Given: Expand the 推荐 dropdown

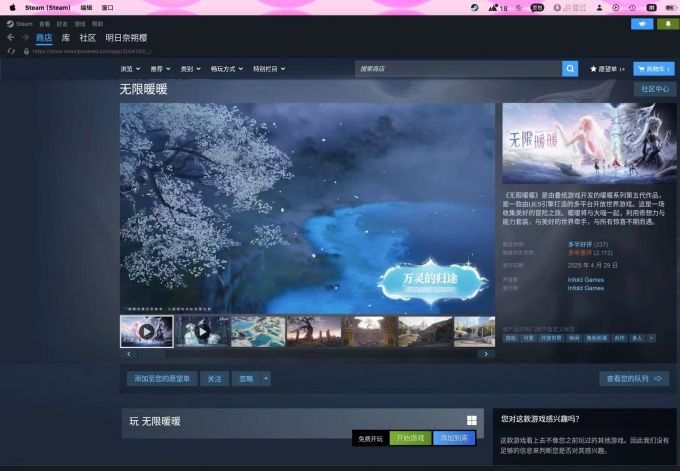Looking at the screenshot, I should click(160, 69).
